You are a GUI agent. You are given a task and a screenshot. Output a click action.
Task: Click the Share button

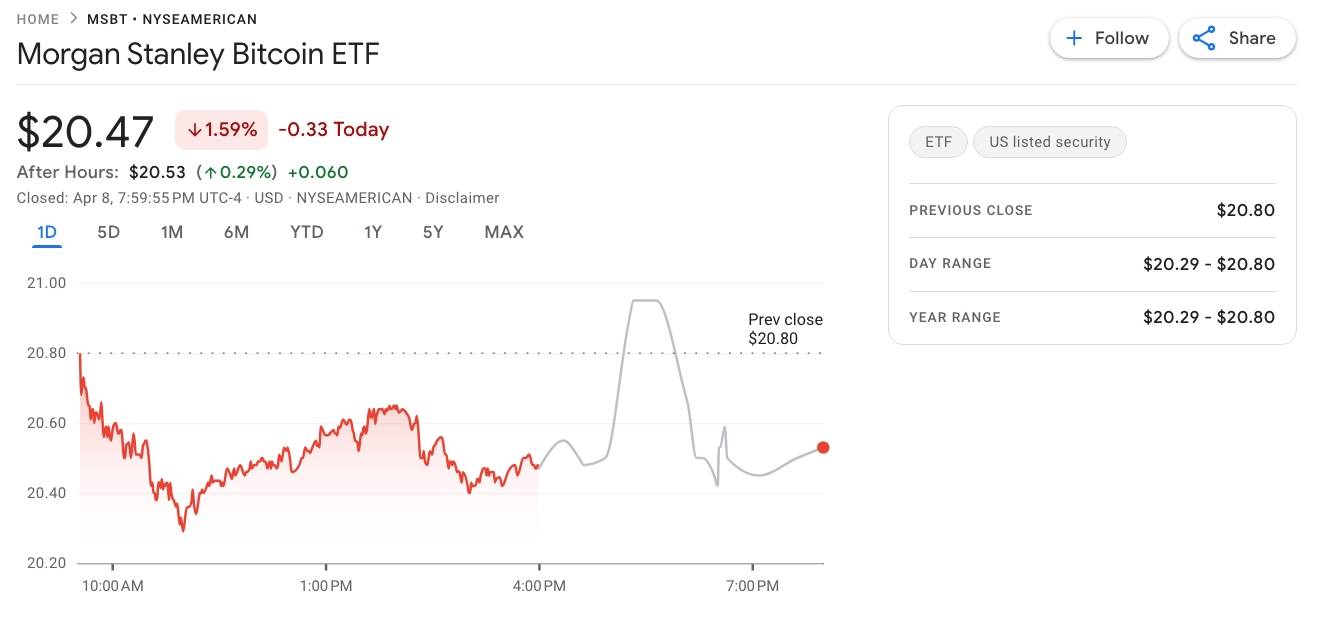[1237, 37]
